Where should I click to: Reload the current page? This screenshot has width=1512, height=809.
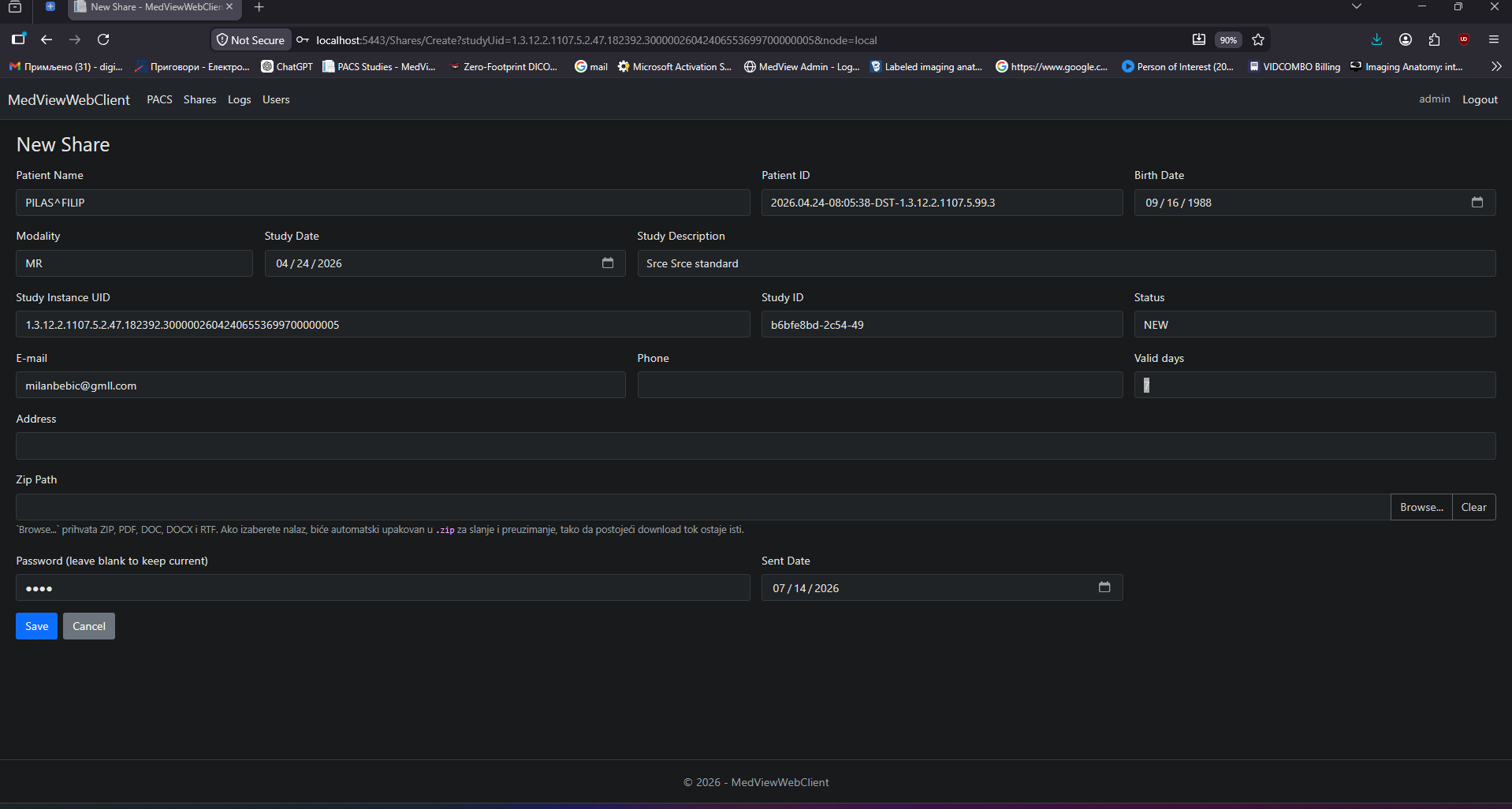pos(103,39)
